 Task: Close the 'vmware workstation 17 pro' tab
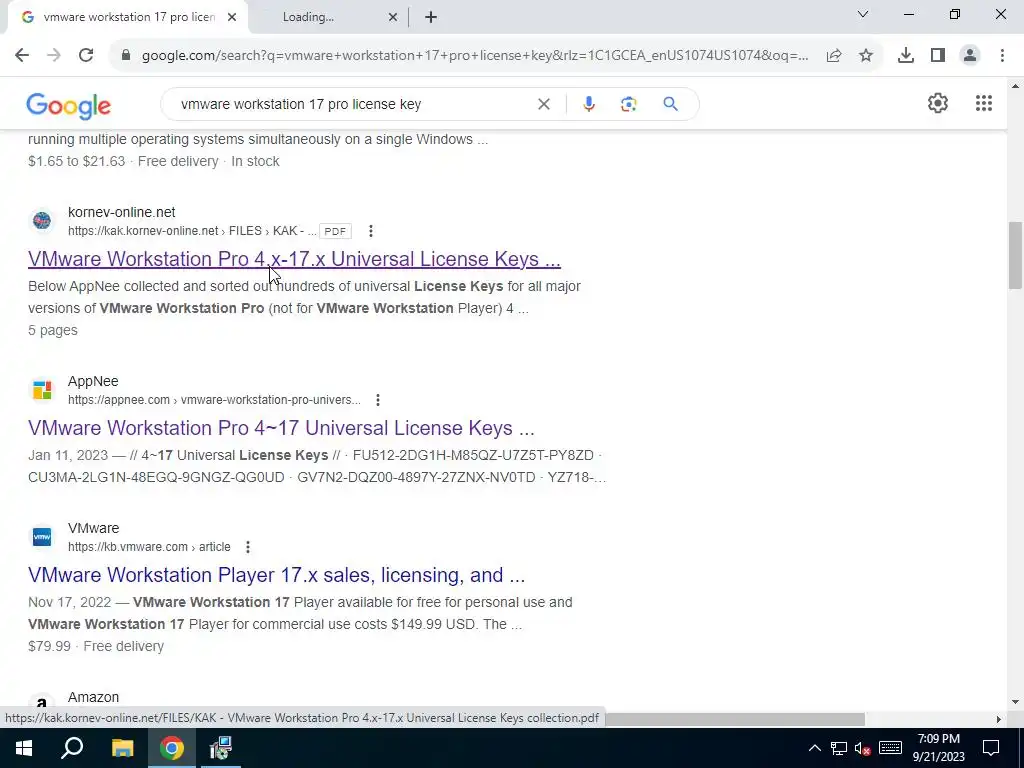(x=232, y=18)
